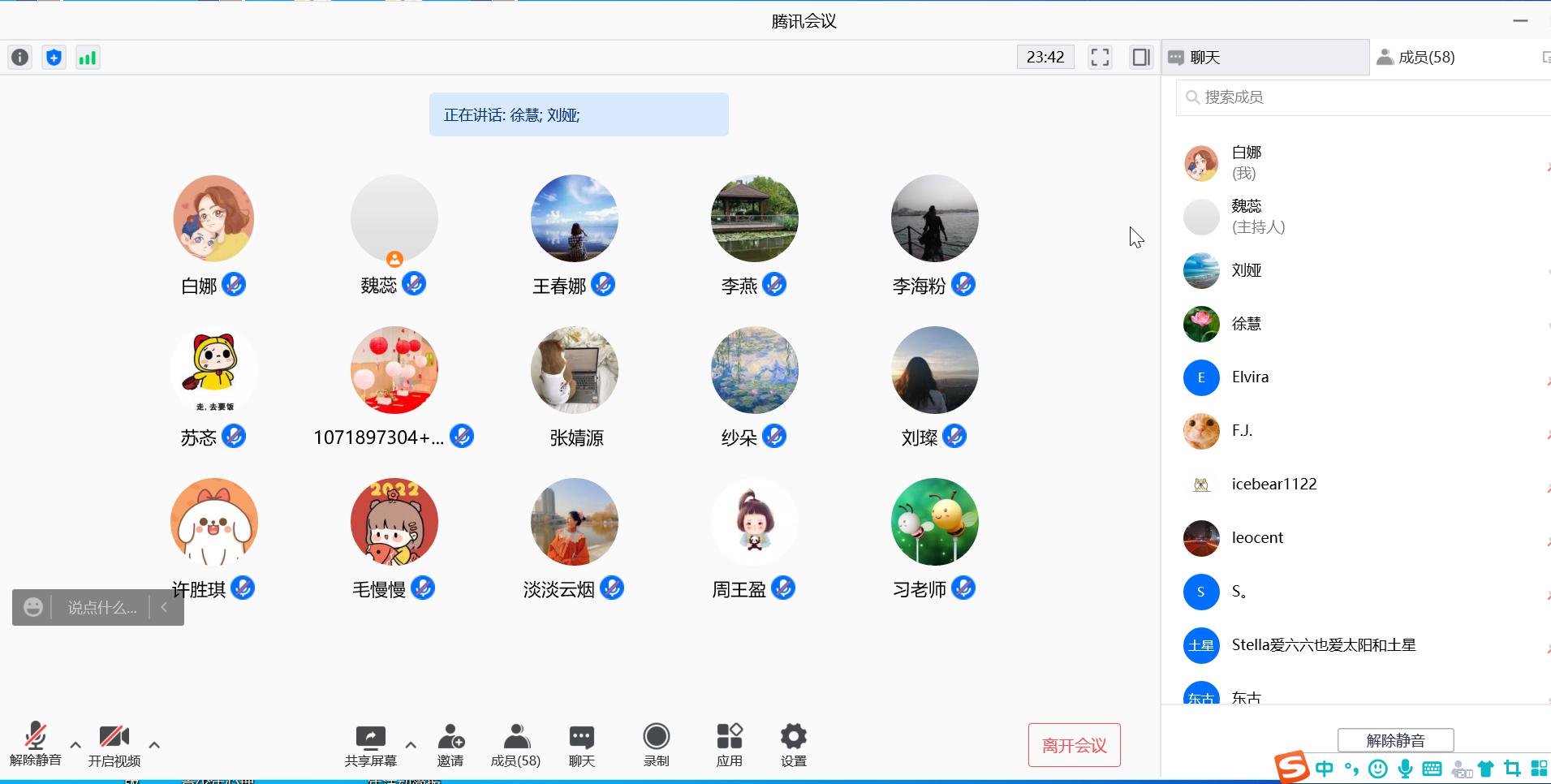
Task: Click the 搜索成员 search field
Action: [x=1364, y=97]
